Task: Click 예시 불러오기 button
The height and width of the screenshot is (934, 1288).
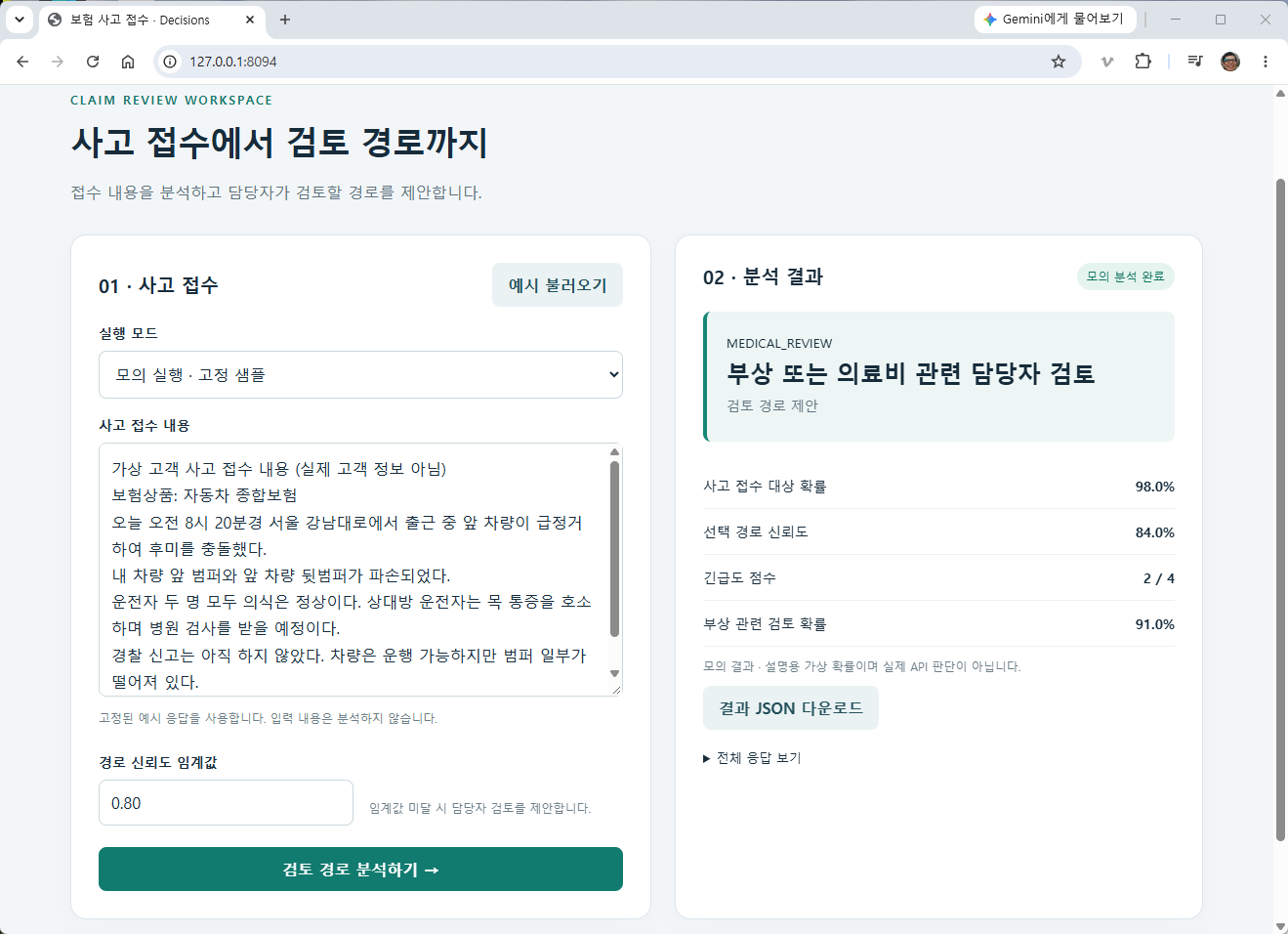Action: click(x=558, y=285)
